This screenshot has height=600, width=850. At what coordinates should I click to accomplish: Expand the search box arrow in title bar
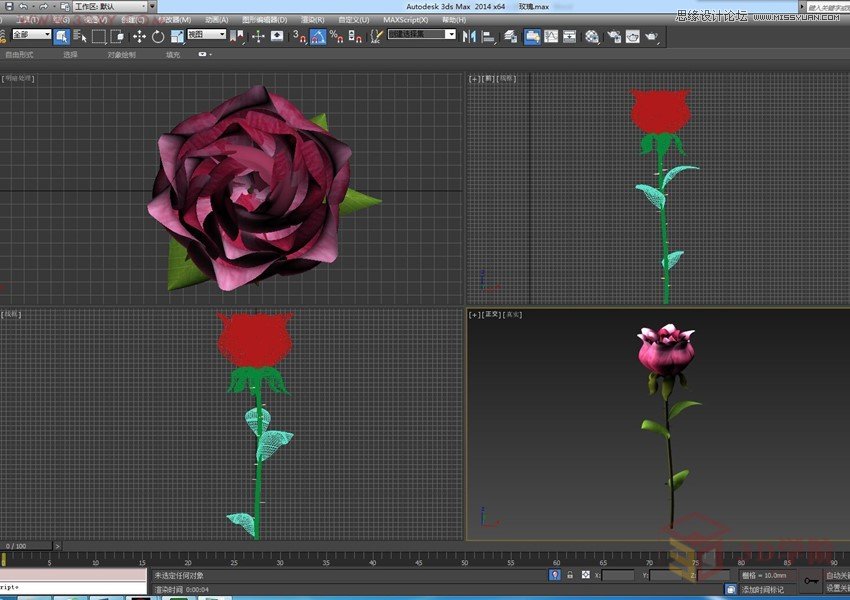802,7
